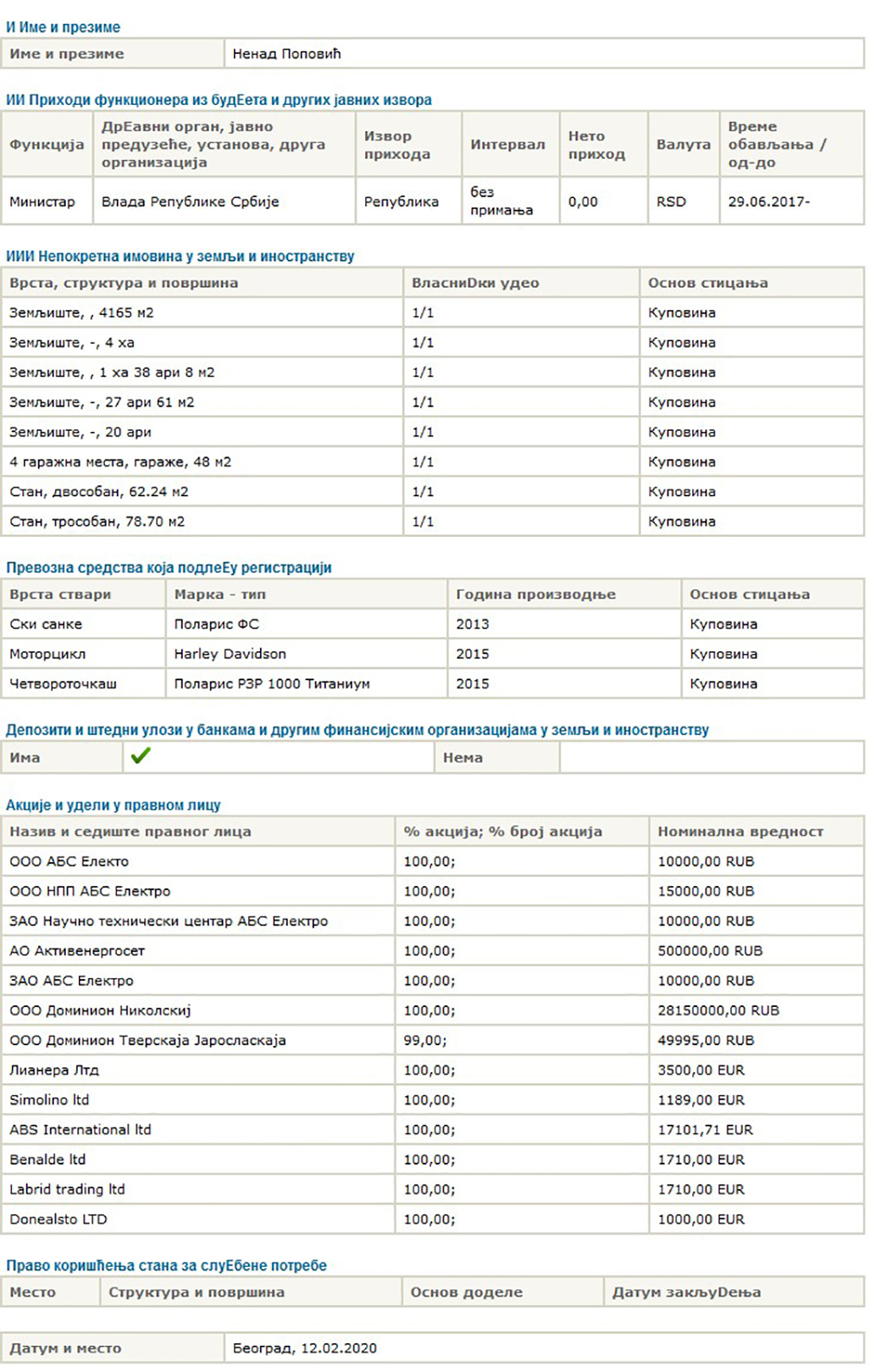Click the Номинална вредност column header
875x1372 pixels.
click(x=756, y=832)
